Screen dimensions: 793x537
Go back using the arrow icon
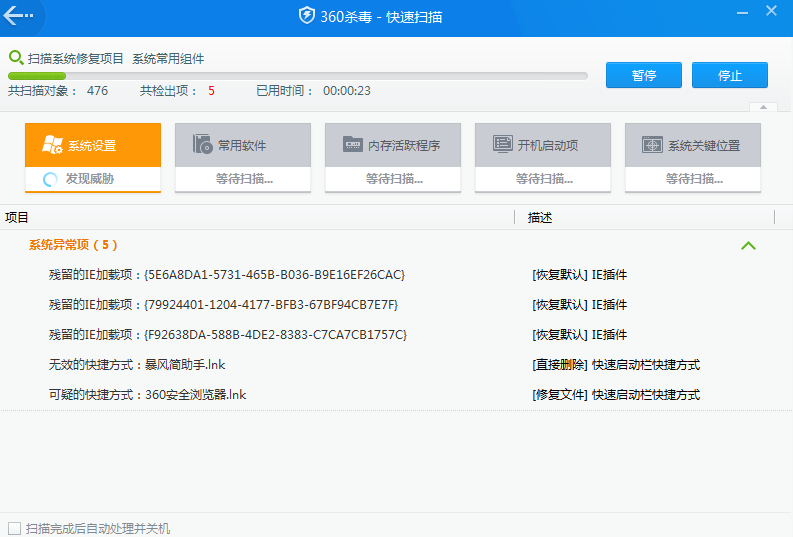(x=18, y=16)
